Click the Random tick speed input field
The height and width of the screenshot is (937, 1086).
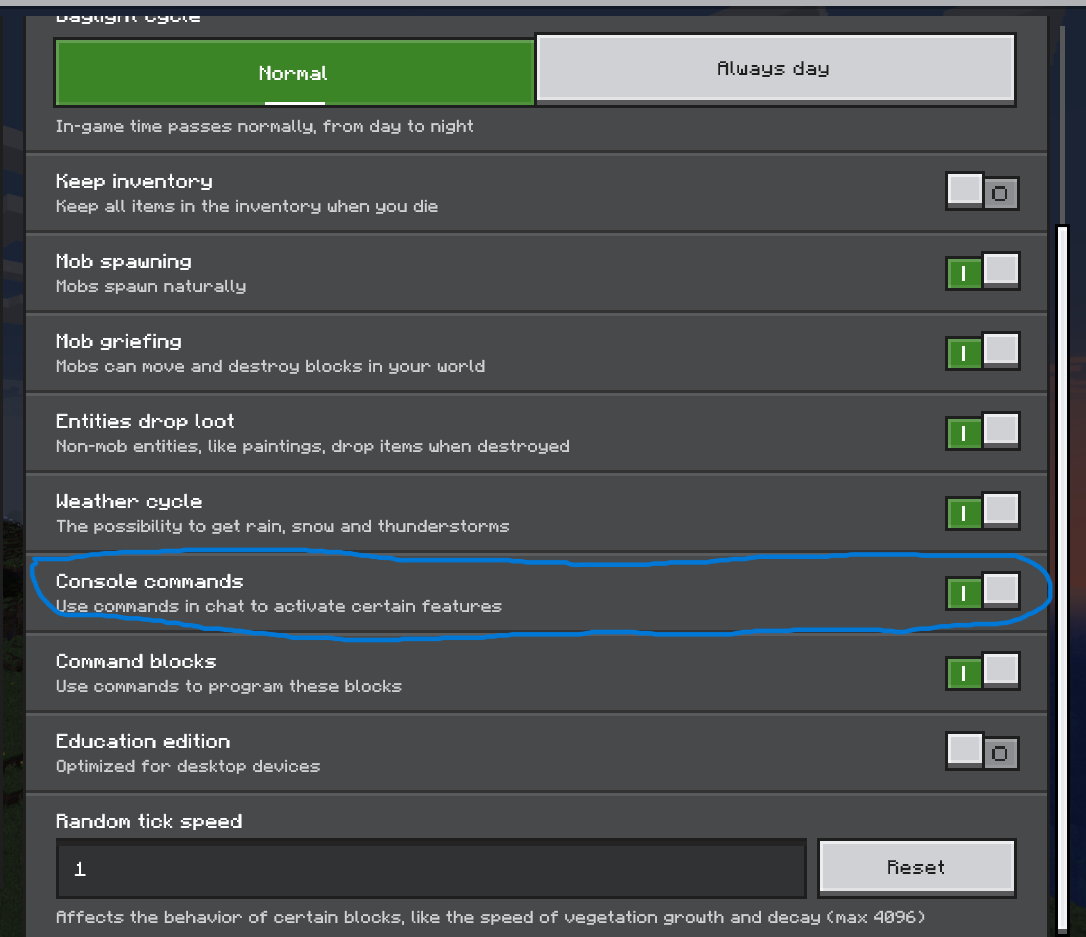pyautogui.click(x=431, y=869)
